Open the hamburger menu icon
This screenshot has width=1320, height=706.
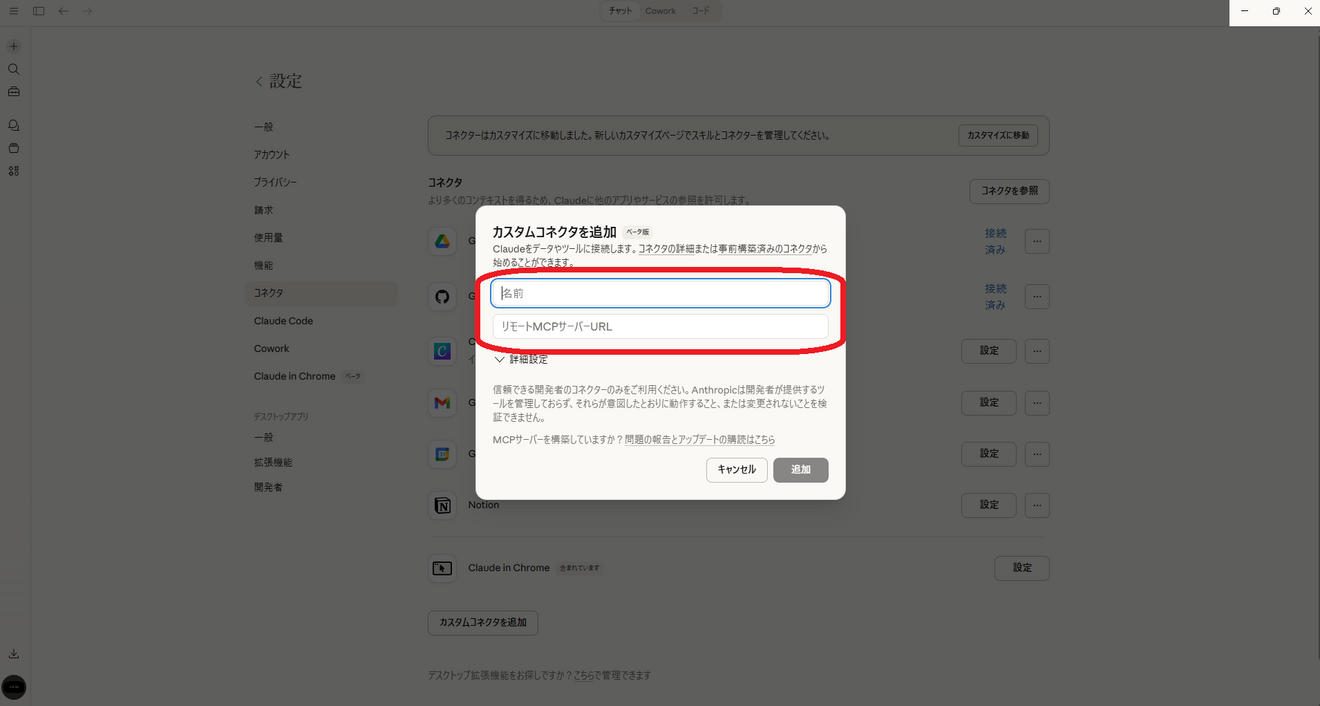tap(13, 11)
